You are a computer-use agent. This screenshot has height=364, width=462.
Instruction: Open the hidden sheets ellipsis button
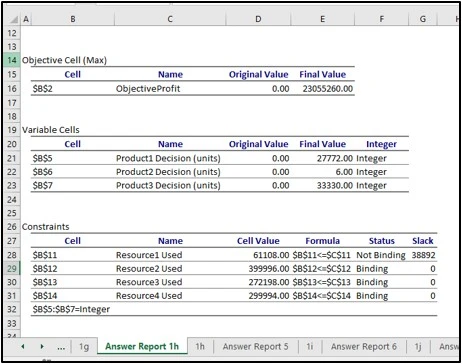point(61,347)
